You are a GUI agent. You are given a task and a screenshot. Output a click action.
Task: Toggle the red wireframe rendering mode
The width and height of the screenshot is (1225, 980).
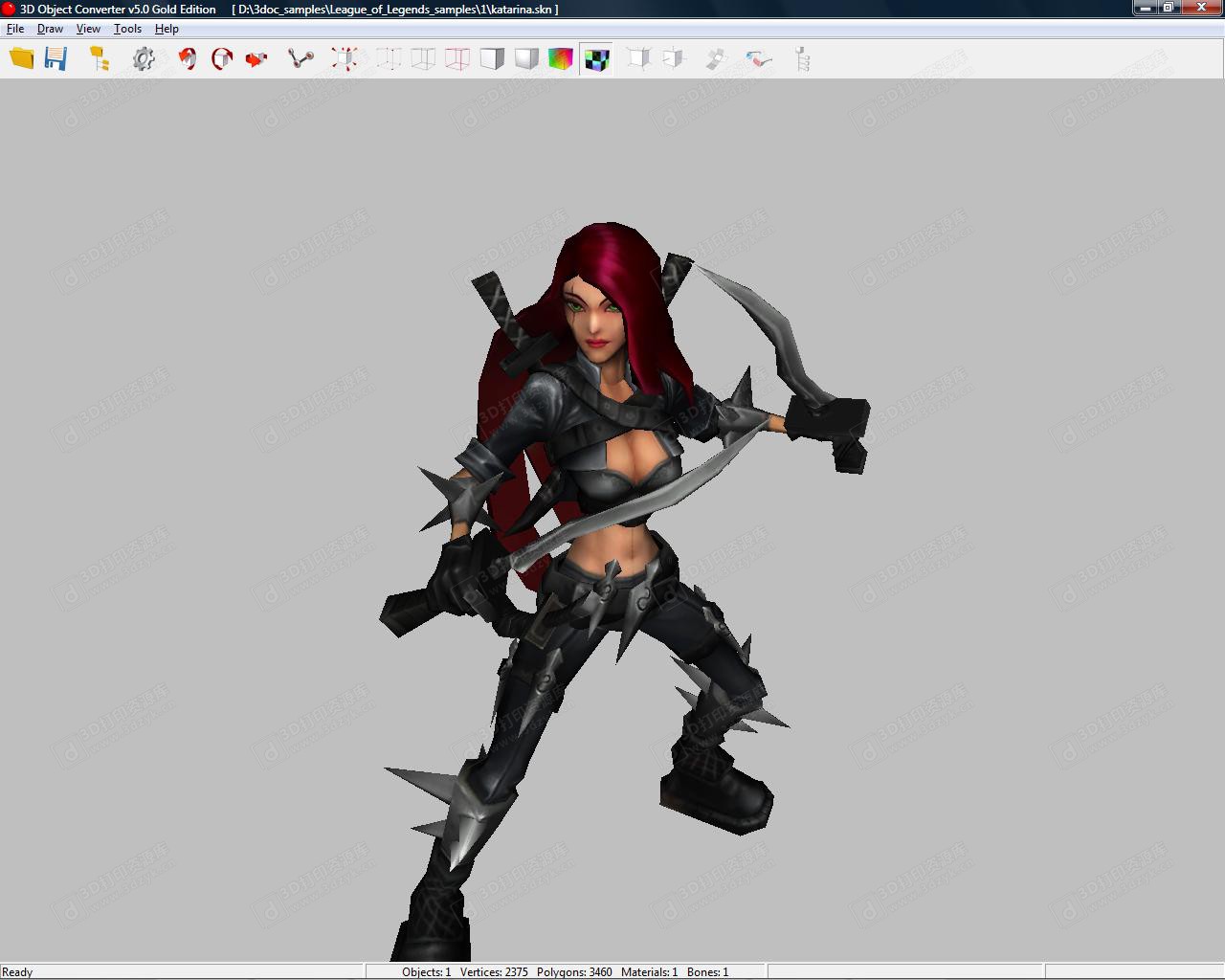click(x=457, y=58)
